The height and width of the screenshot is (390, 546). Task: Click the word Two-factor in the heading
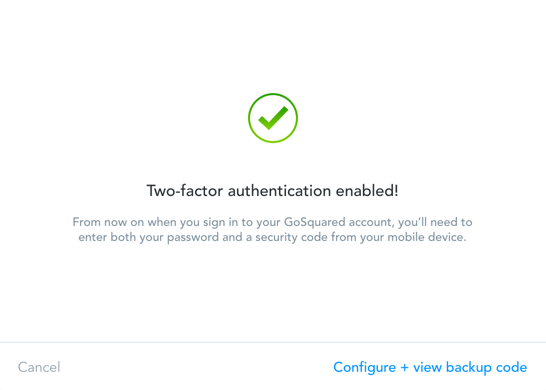click(185, 191)
